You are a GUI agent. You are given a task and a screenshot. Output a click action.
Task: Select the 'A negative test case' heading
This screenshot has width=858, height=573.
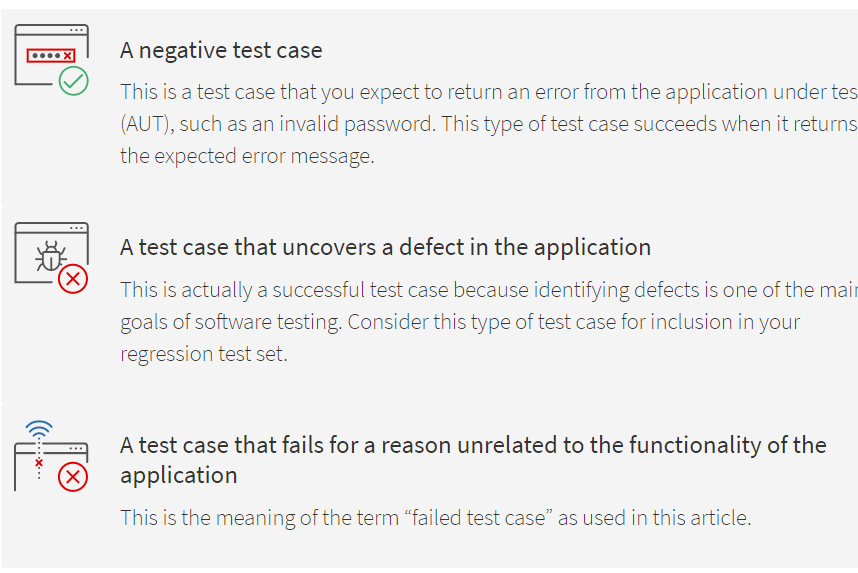pyautogui.click(x=221, y=50)
